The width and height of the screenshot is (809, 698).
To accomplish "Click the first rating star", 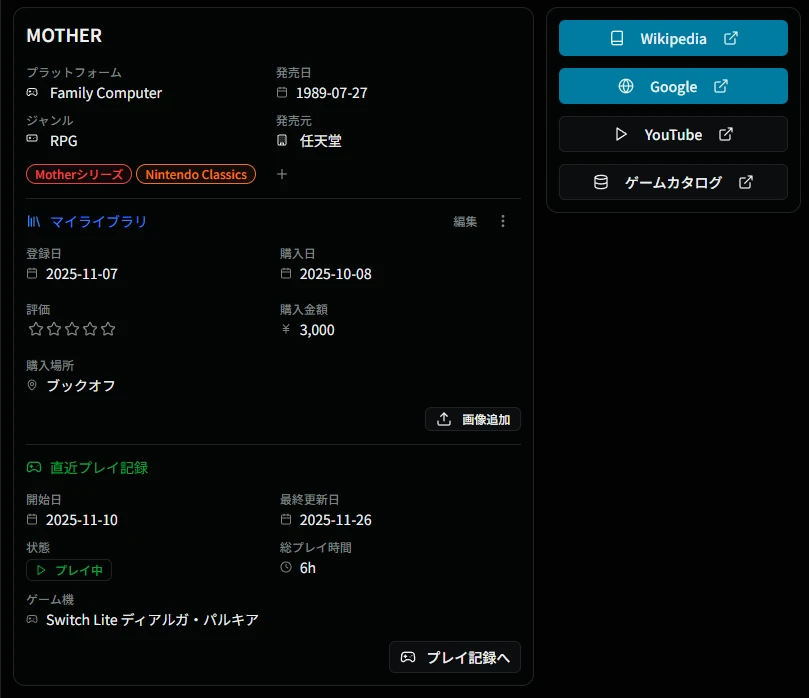I will coord(36,329).
